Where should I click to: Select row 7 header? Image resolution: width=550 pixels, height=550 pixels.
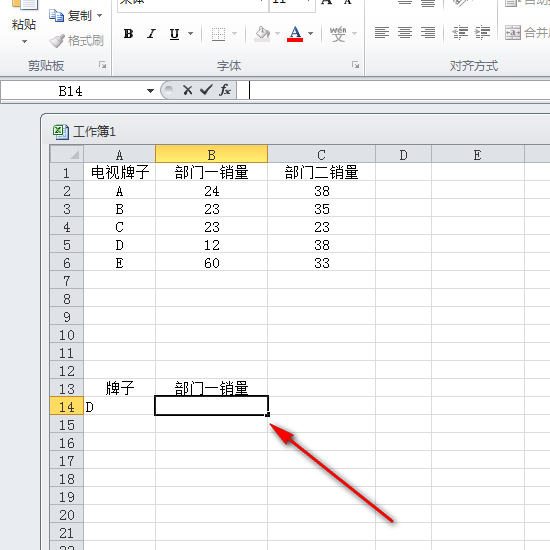pyautogui.click(x=67, y=281)
